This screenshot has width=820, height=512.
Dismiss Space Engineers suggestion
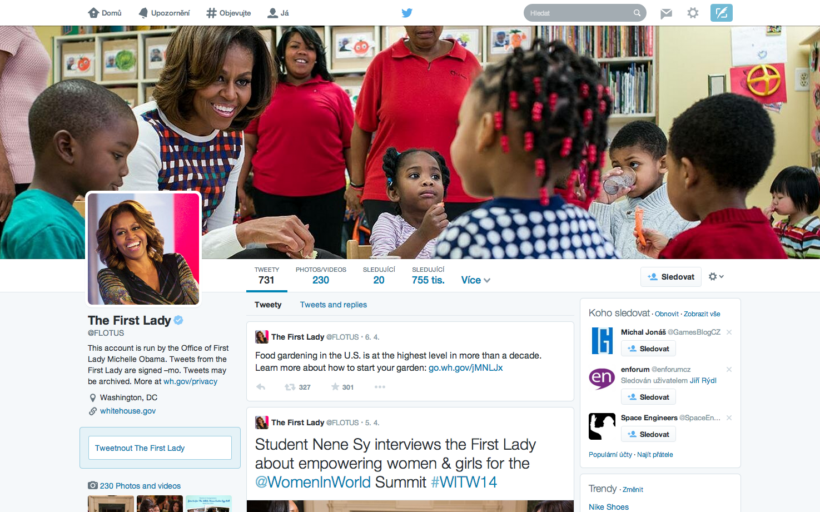pos(729,417)
